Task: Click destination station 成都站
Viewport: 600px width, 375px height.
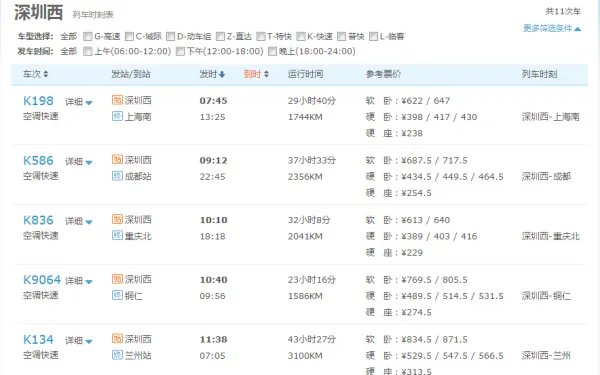Action: 138,176
